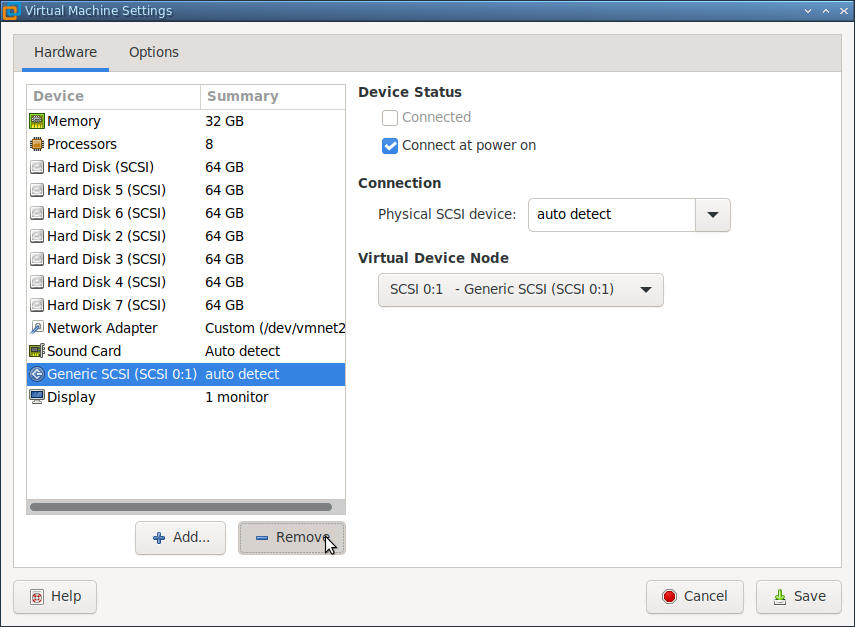855x627 pixels.
Task: Click the VMware icon in title bar
Action: [11, 11]
